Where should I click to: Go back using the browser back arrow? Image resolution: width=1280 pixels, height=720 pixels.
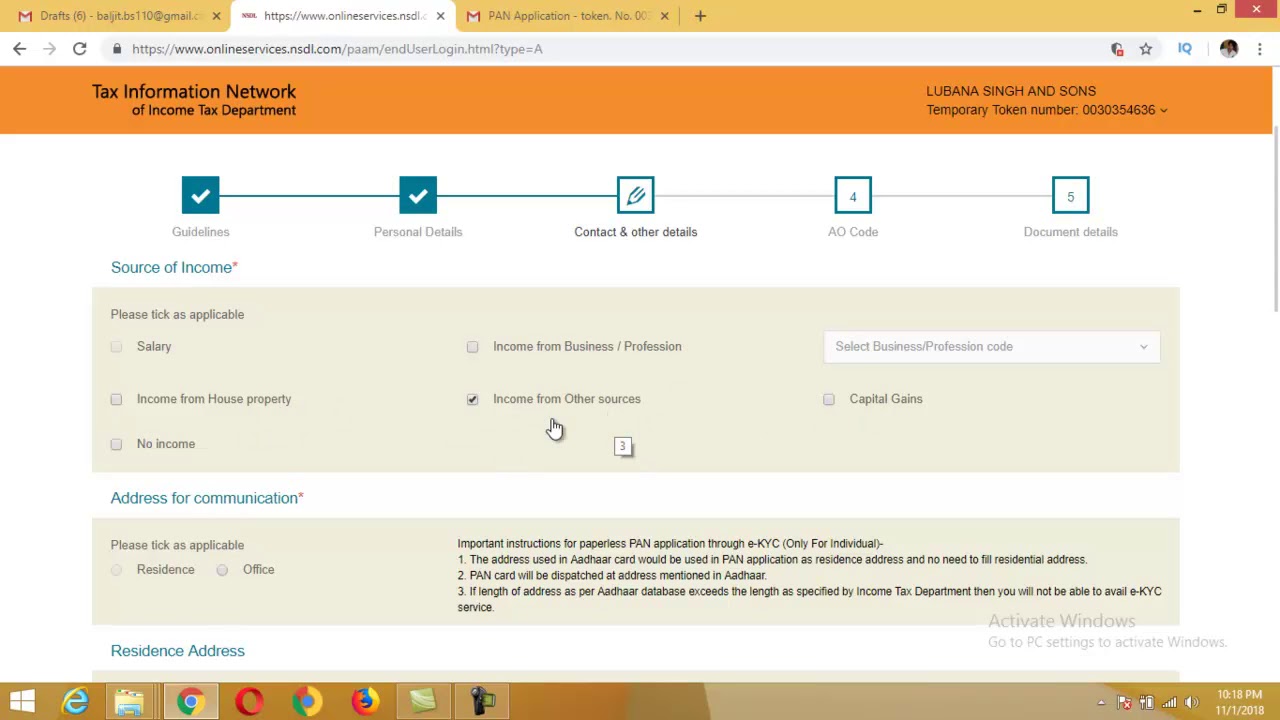[19, 49]
